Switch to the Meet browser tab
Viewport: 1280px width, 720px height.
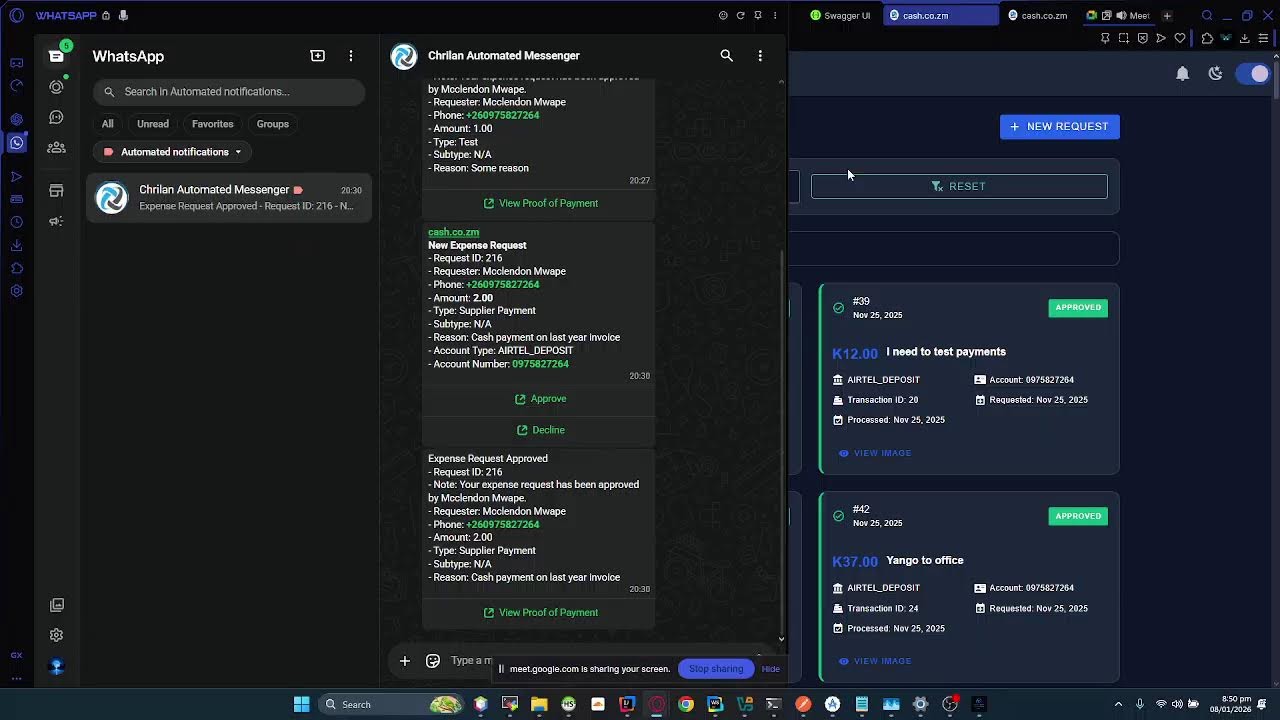(1119, 16)
